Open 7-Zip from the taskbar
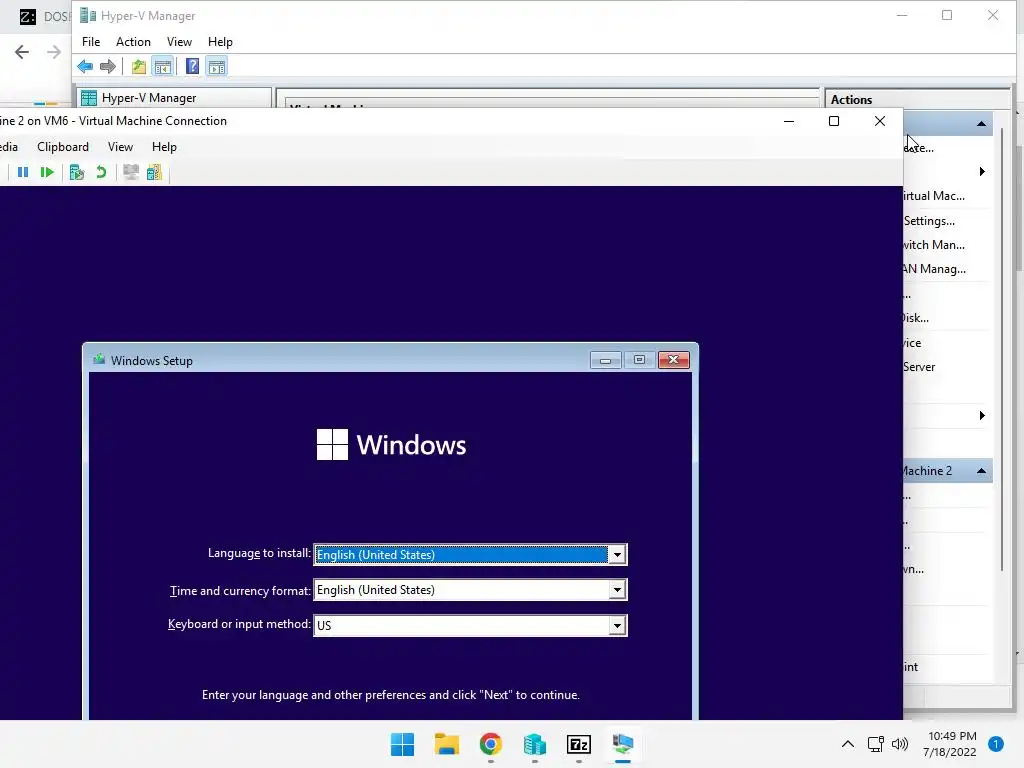Image resolution: width=1024 pixels, height=768 pixels. click(579, 744)
